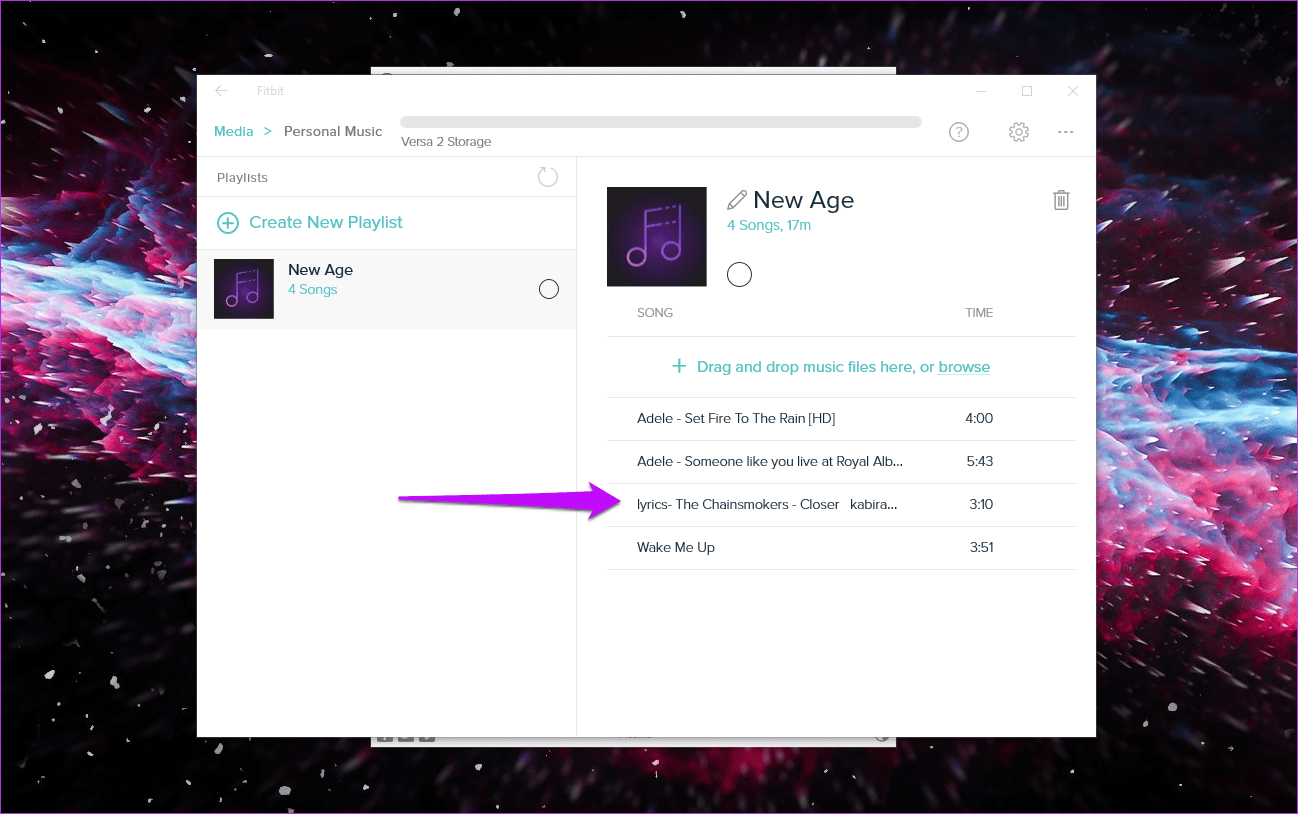Select The Chainsmokers - Closer track
The image size is (1298, 814).
(x=841, y=505)
